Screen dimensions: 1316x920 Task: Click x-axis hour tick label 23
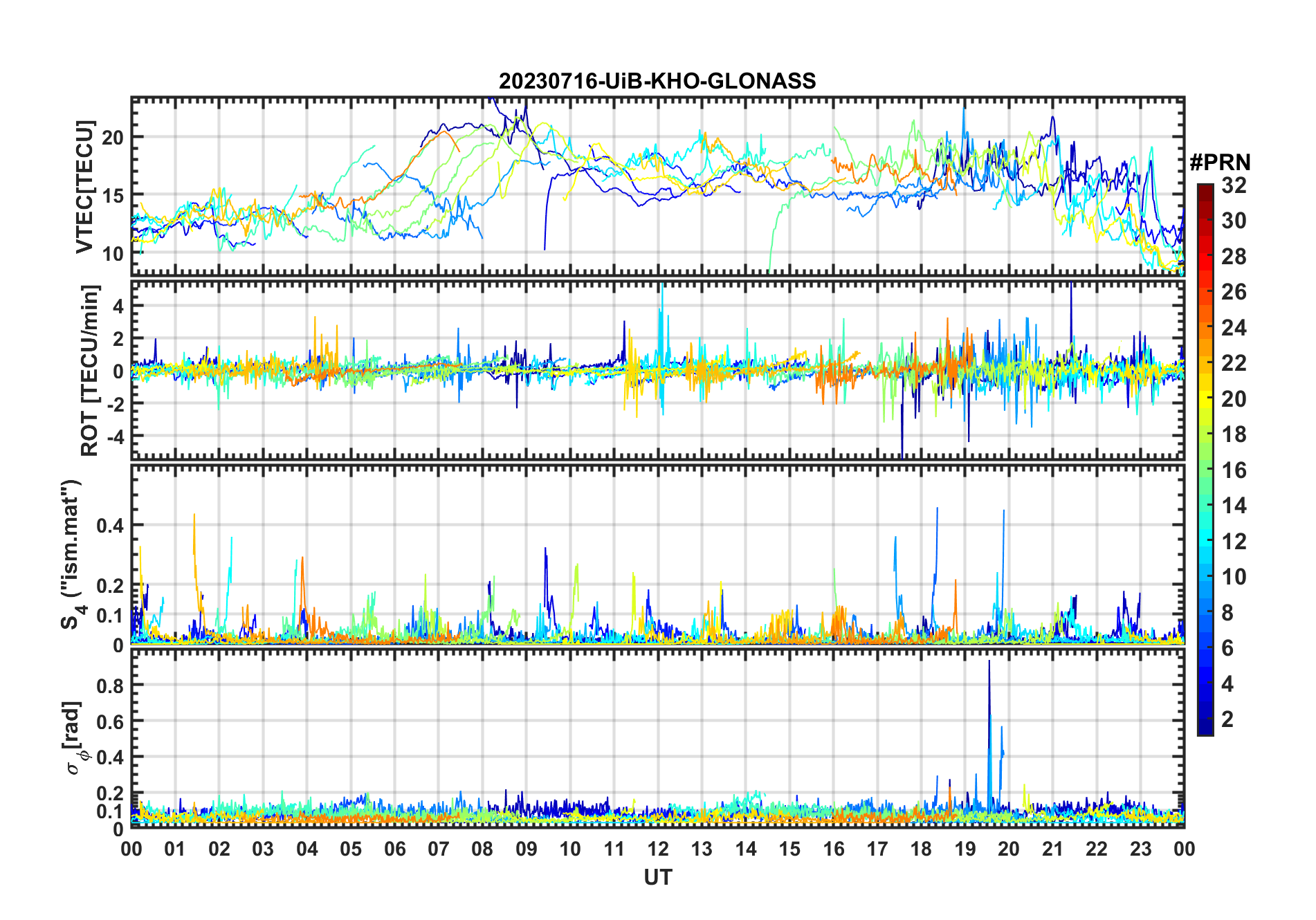click(x=1141, y=849)
